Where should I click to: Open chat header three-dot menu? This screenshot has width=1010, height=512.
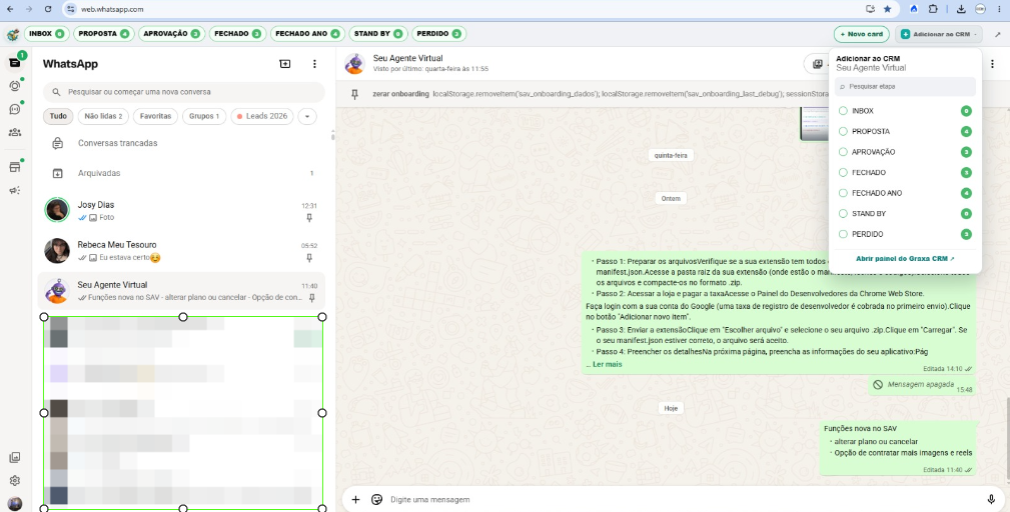[992, 64]
